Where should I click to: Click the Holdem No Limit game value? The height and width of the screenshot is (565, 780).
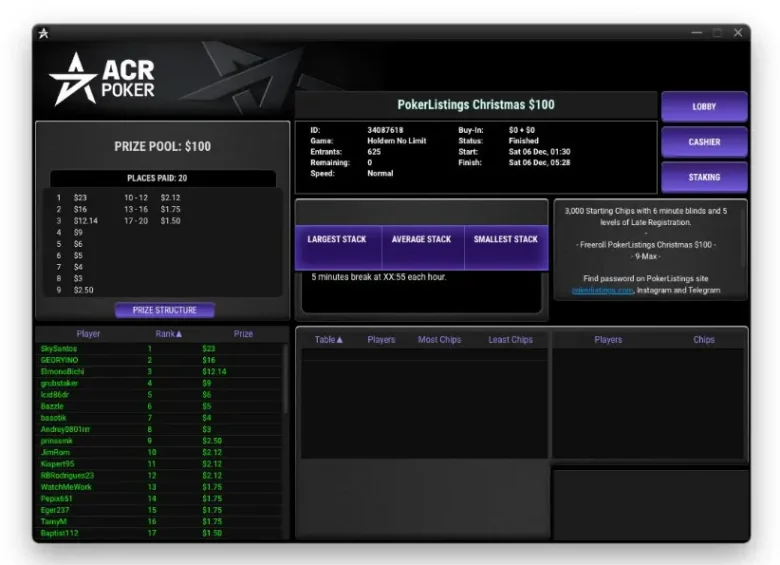click(396, 141)
